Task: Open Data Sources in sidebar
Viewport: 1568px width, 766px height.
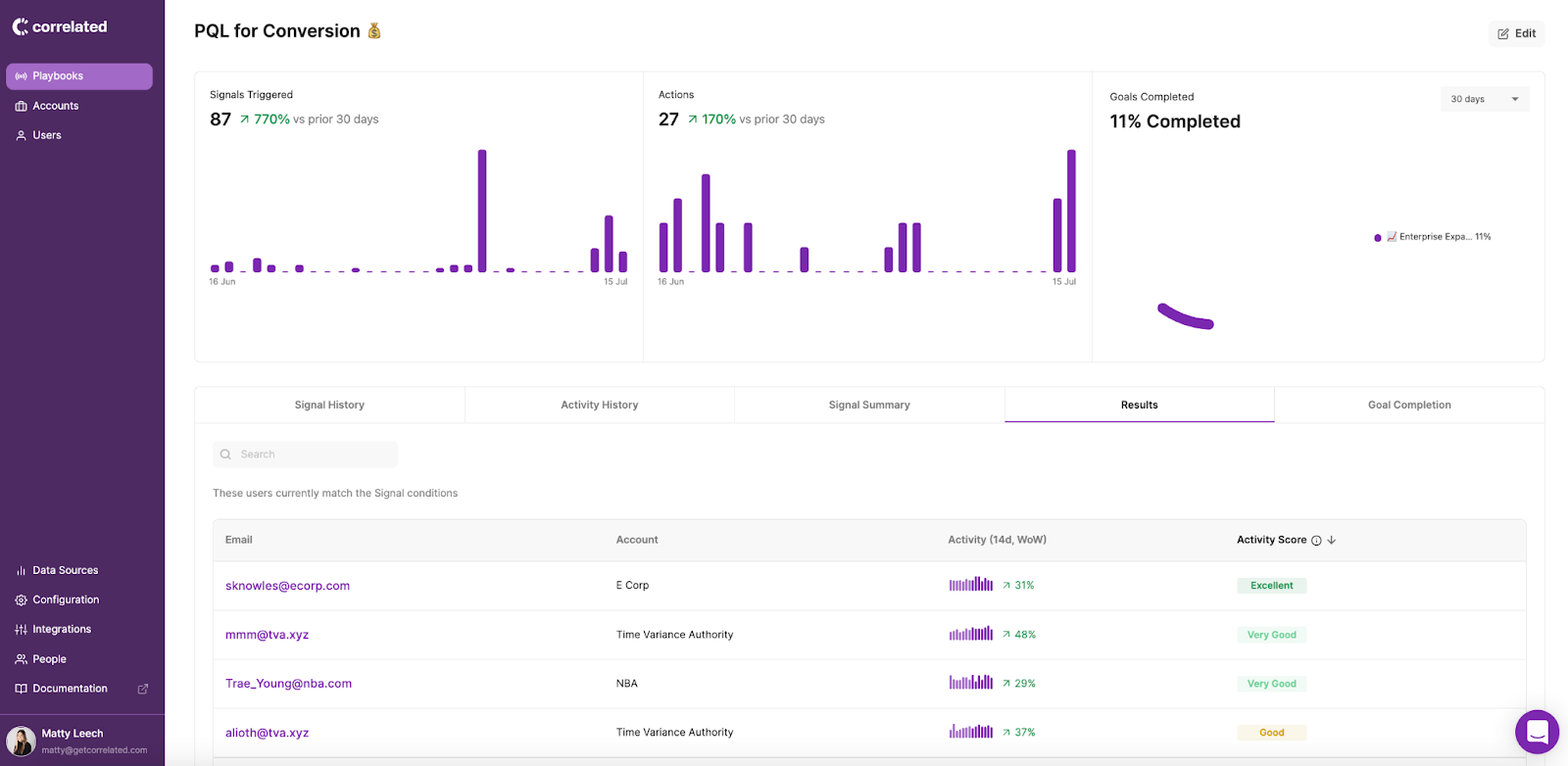Action: (x=65, y=570)
